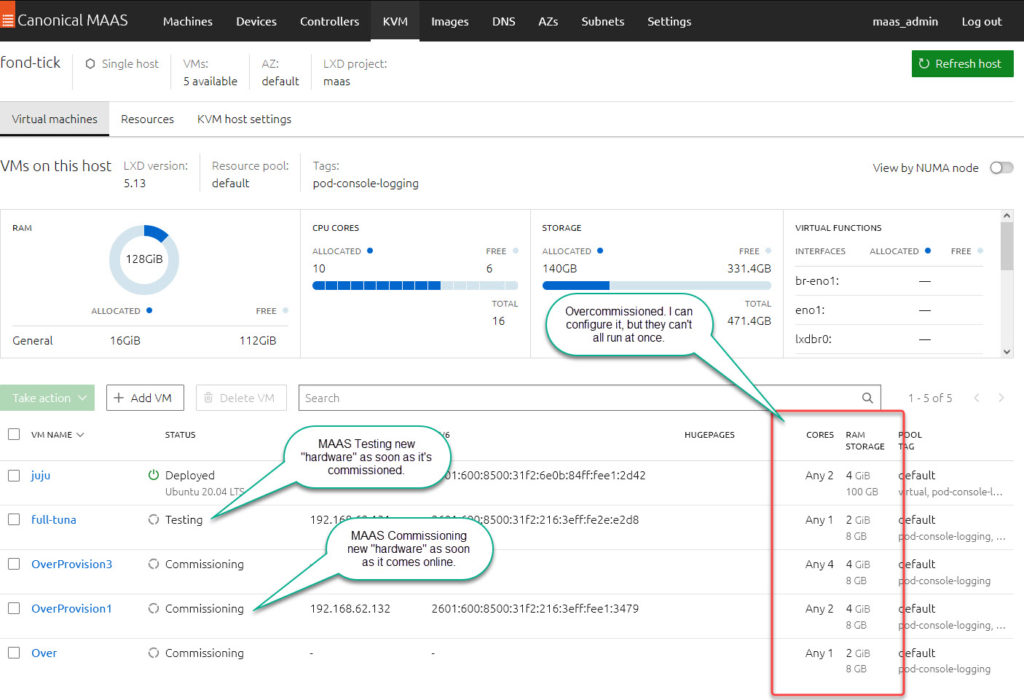The width and height of the screenshot is (1024, 700).
Task: Click the Storage allocation bar
Action: pyautogui.click(x=656, y=285)
